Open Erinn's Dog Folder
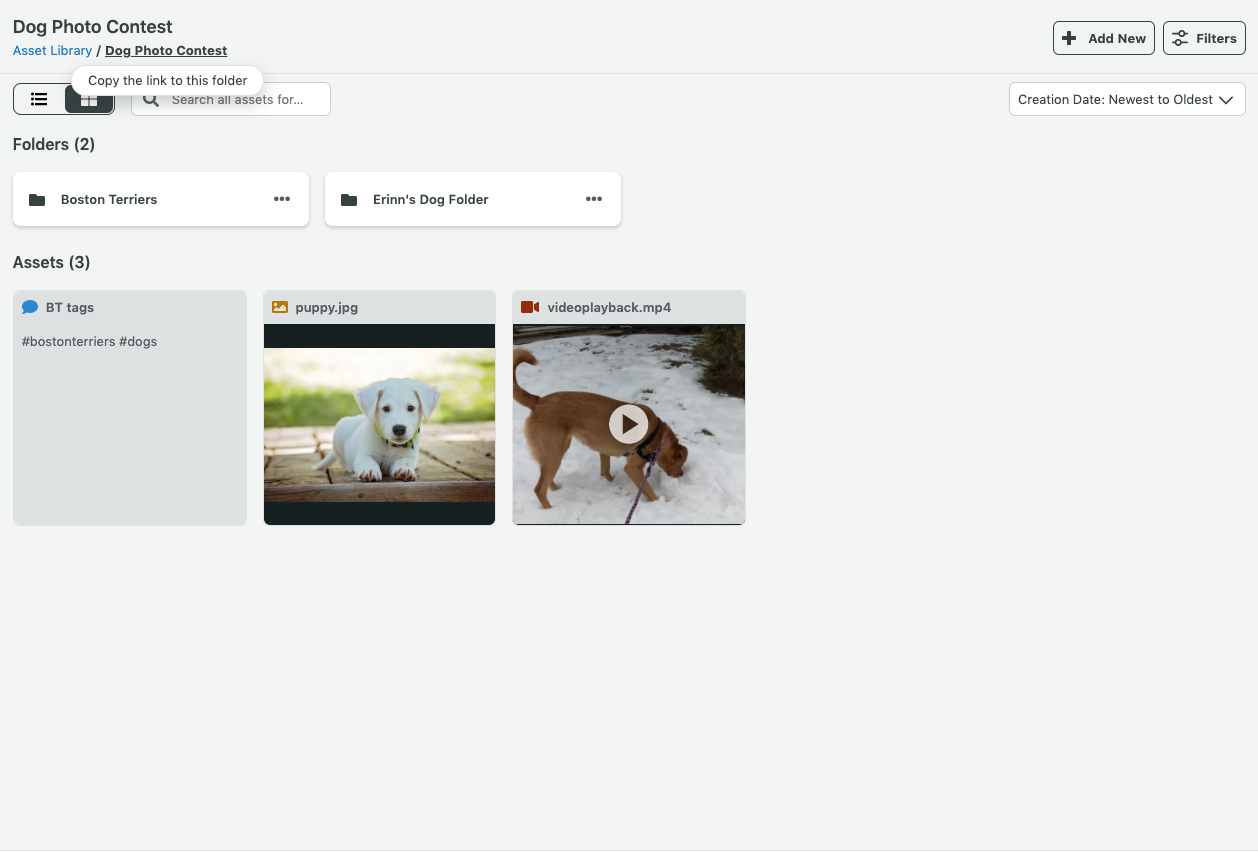This screenshot has height=852, width=1258. [x=473, y=199]
